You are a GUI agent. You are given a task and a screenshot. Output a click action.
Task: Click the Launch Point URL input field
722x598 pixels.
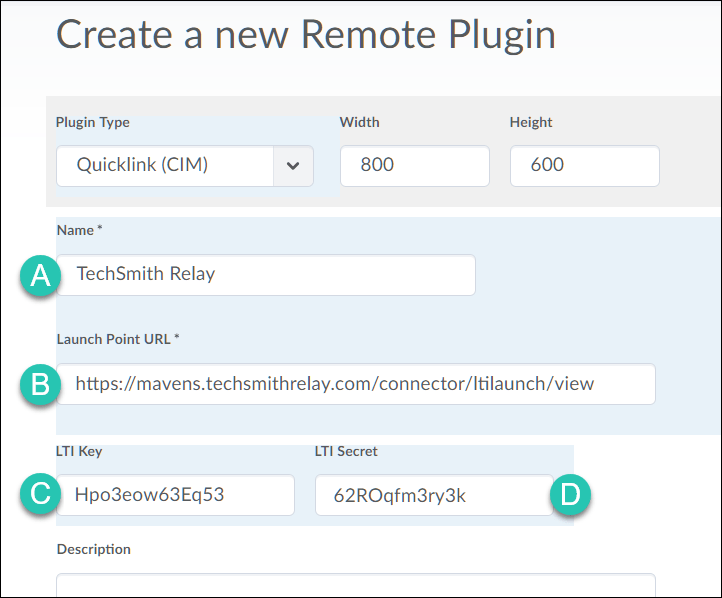[355, 384]
